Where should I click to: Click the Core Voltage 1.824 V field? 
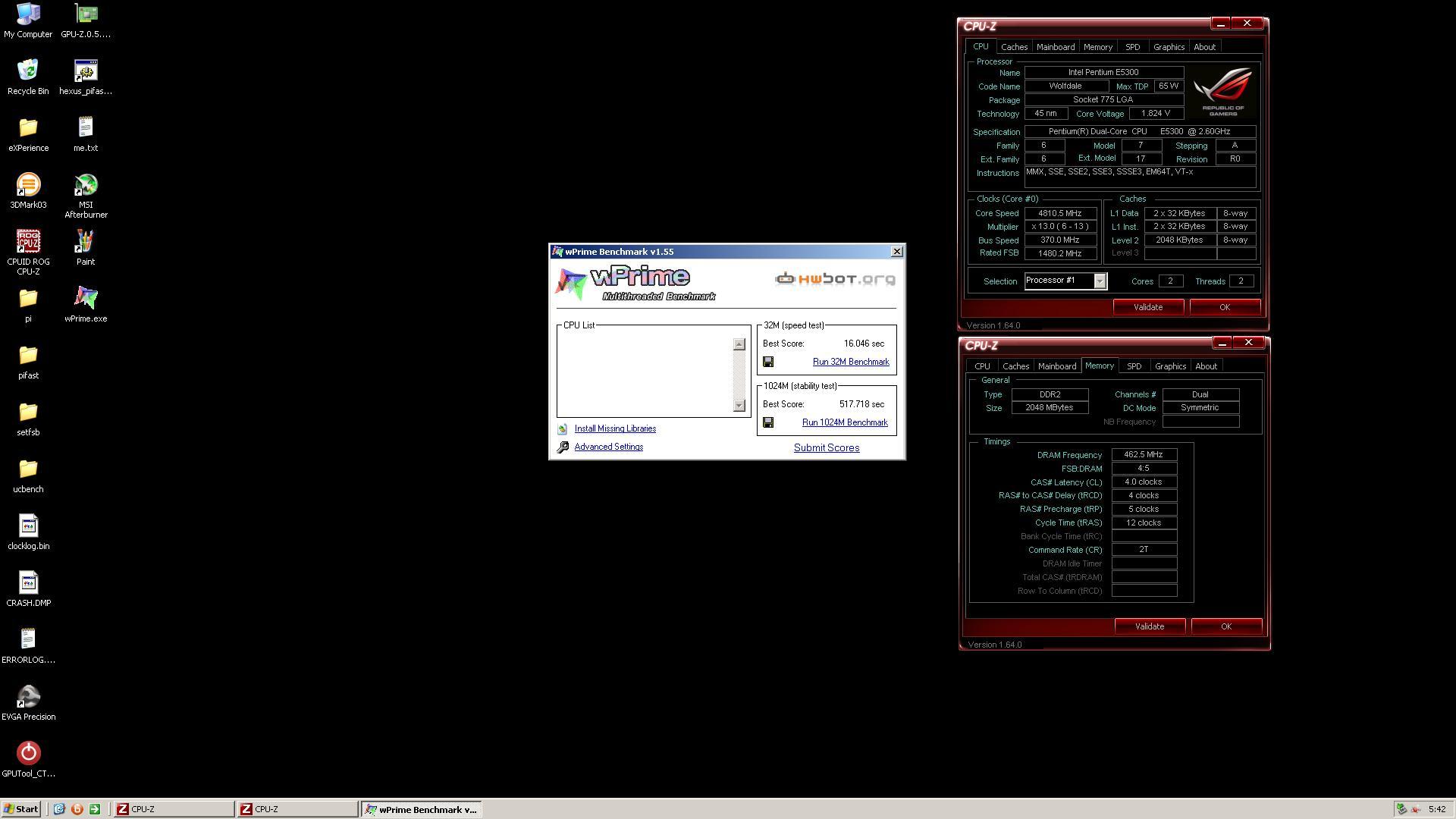(x=1156, y=114)
